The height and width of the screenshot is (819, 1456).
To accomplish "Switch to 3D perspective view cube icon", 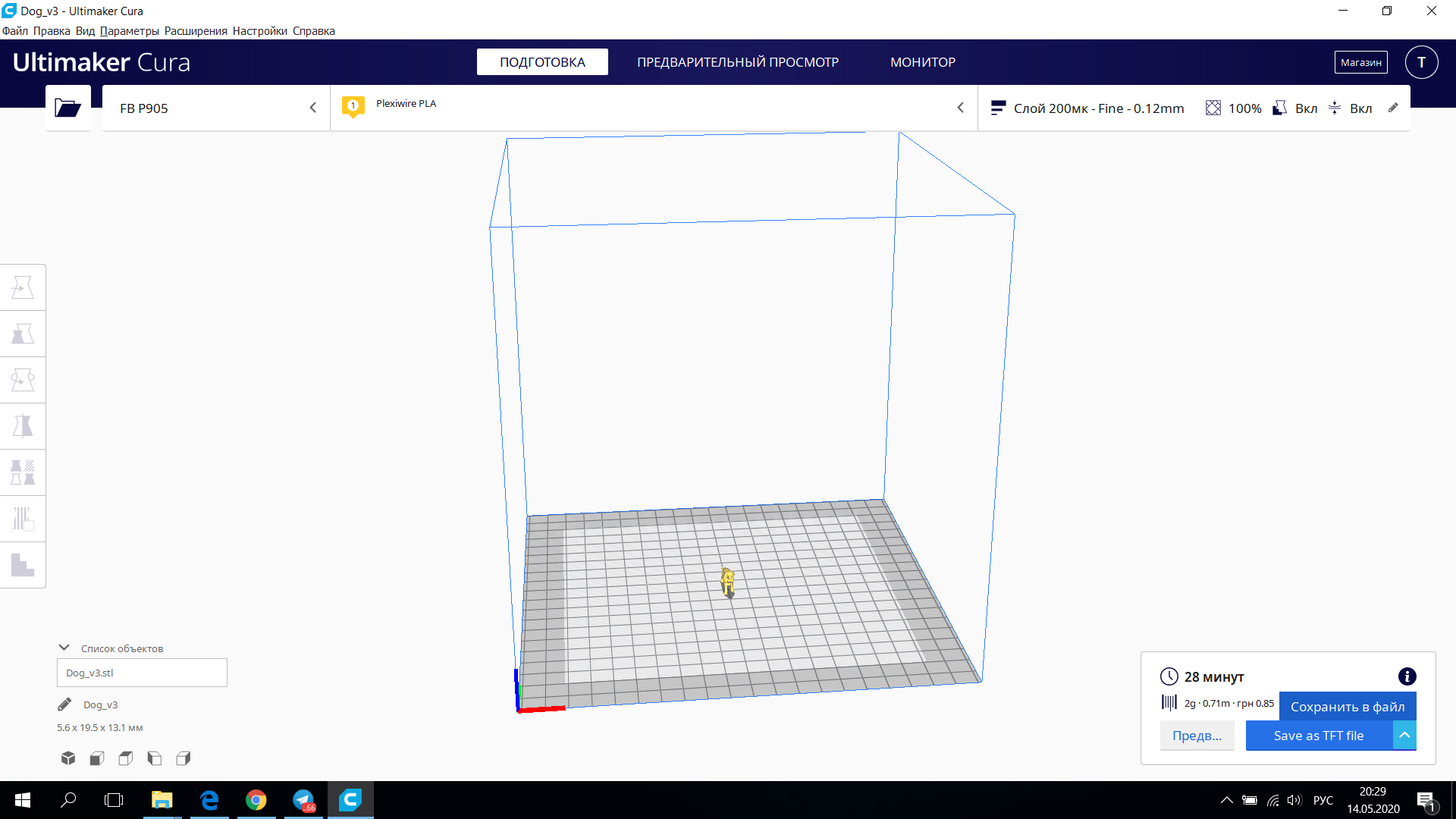I will point(68,758).
